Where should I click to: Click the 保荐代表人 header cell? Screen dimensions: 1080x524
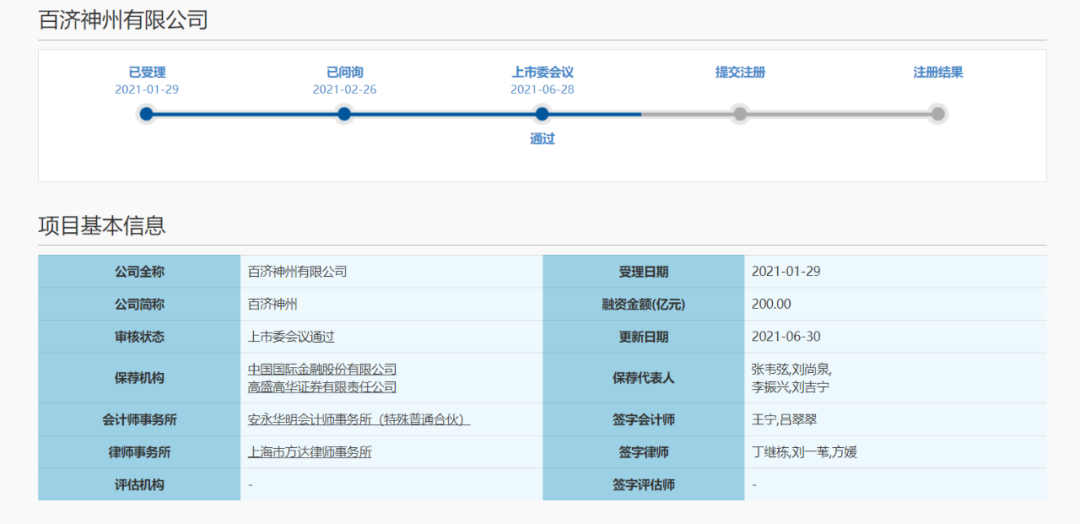(643, 378)
